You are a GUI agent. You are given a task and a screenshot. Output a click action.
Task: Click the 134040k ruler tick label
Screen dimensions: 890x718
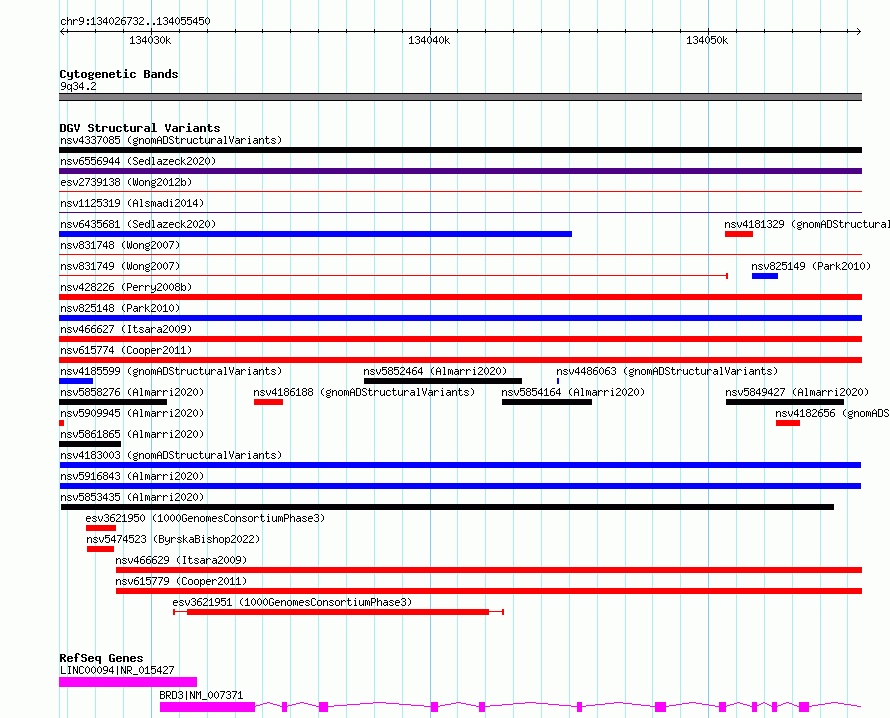click(x=429, y=40)
